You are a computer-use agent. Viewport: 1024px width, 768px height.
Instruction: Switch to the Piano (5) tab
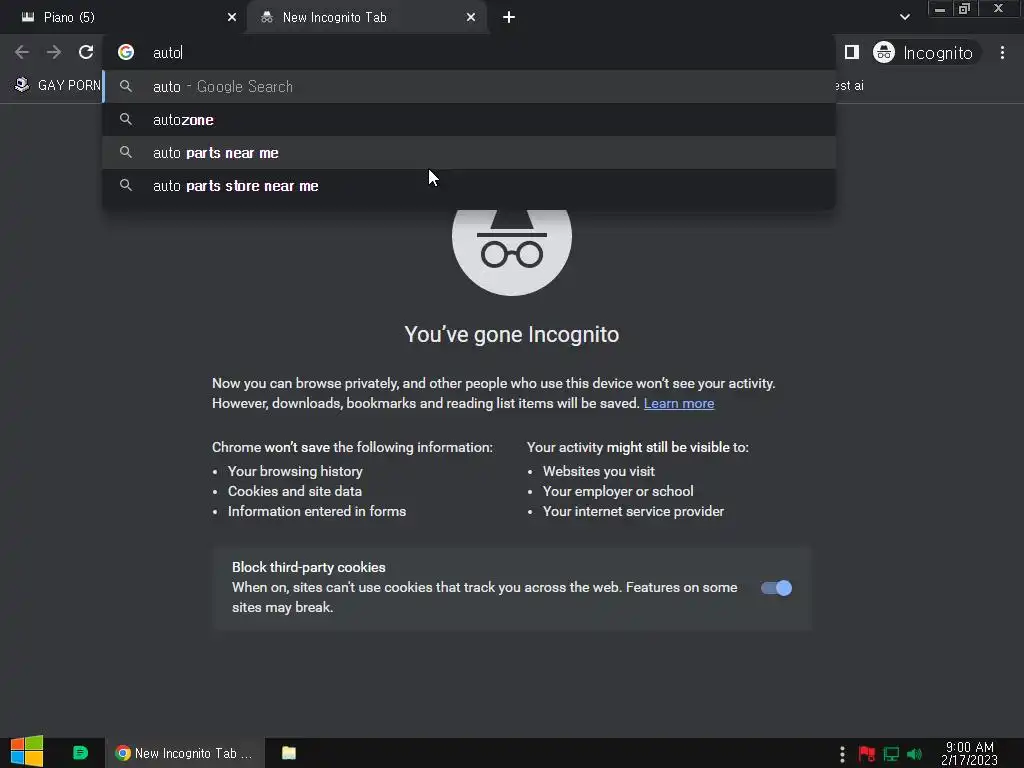click(123, 18)
